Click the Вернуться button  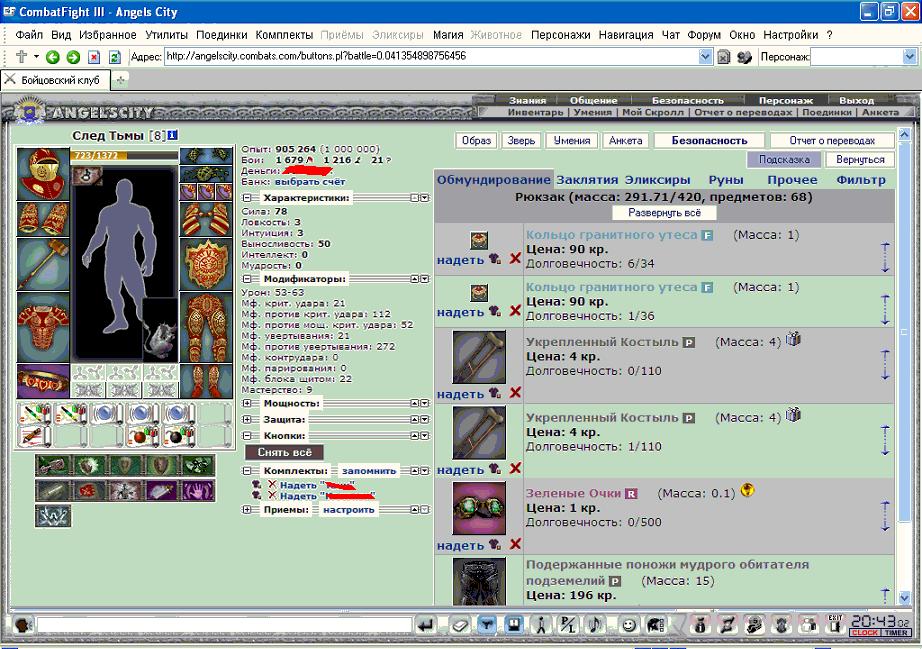[860, 159]
